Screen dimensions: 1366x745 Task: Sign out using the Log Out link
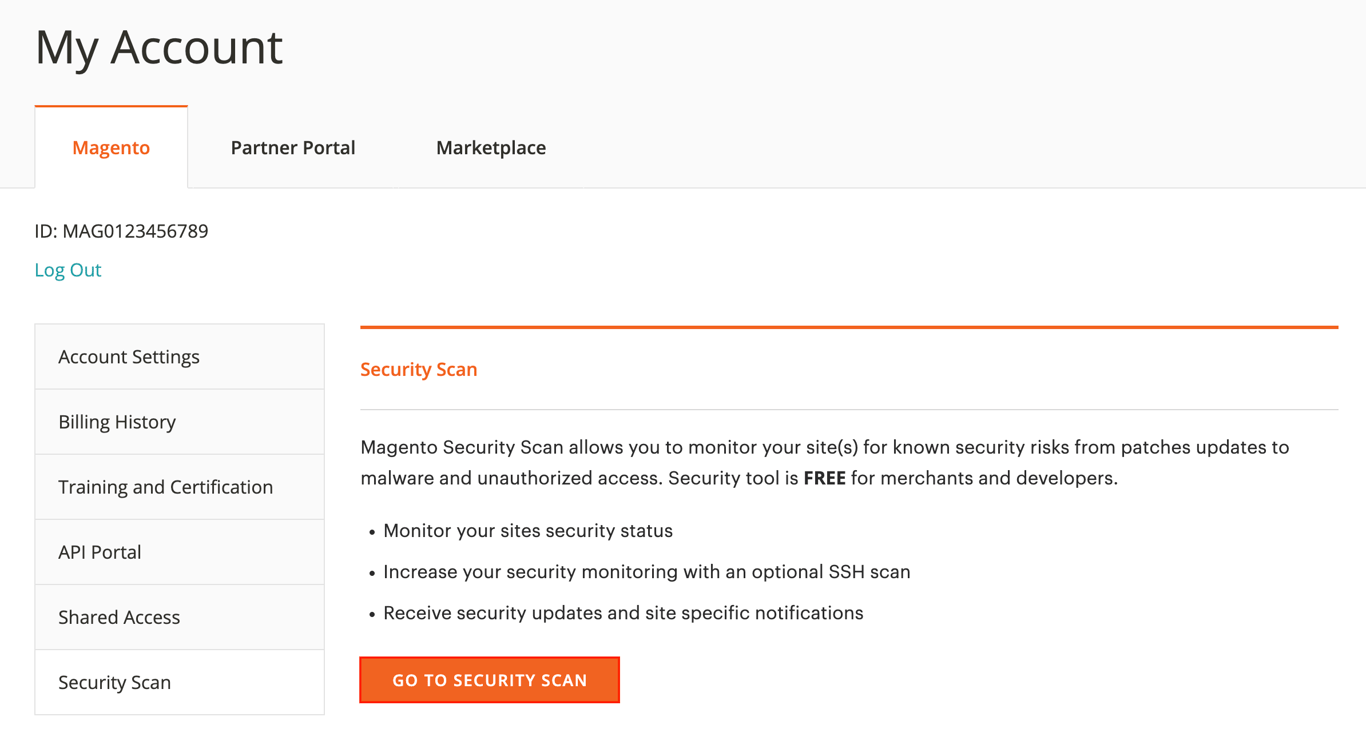pyautogui.click(x=67, y=269)
